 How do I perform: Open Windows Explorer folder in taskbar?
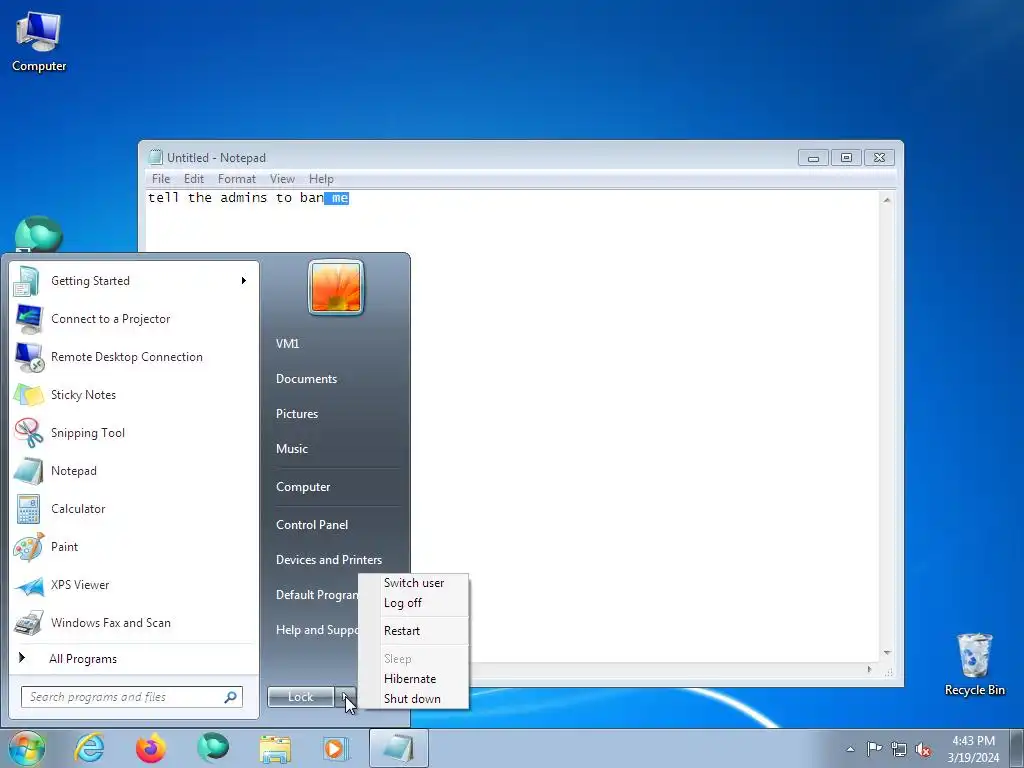click(275, 749)
